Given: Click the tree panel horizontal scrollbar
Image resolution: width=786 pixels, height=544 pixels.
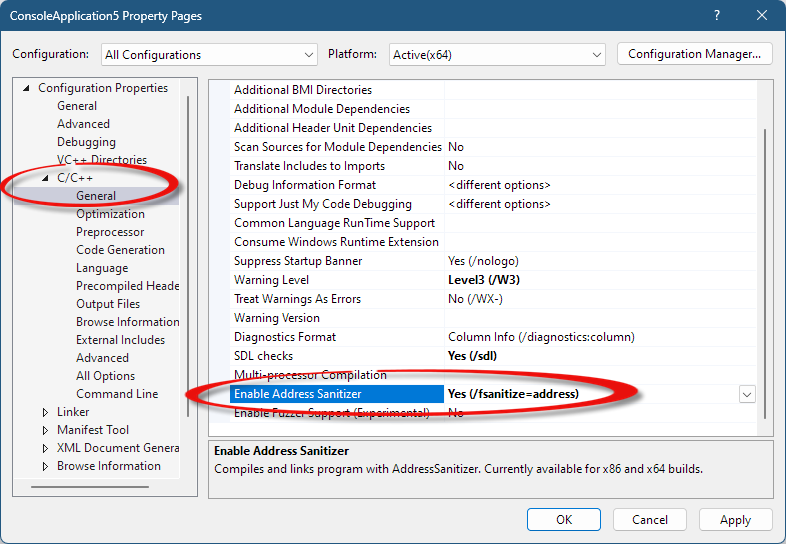Looking at the screenshot, I should (x=90, y=486).
